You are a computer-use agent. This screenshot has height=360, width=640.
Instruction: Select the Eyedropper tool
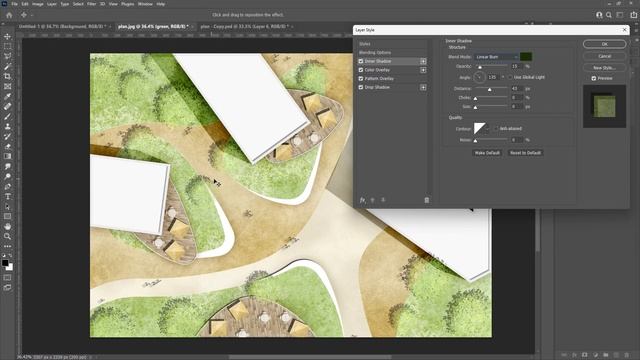(x=7, y=96)
